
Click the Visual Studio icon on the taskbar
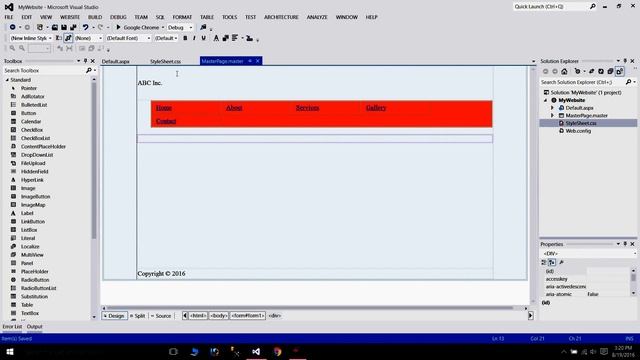click(x=256, y=351)
